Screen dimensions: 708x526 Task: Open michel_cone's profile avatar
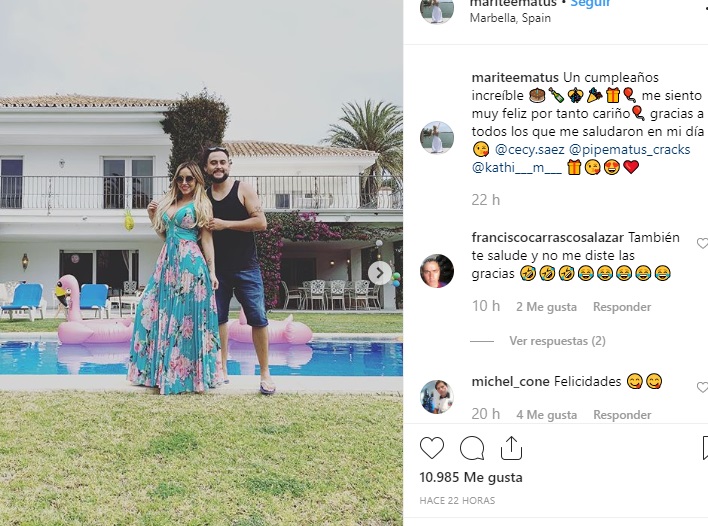(437, 397)
